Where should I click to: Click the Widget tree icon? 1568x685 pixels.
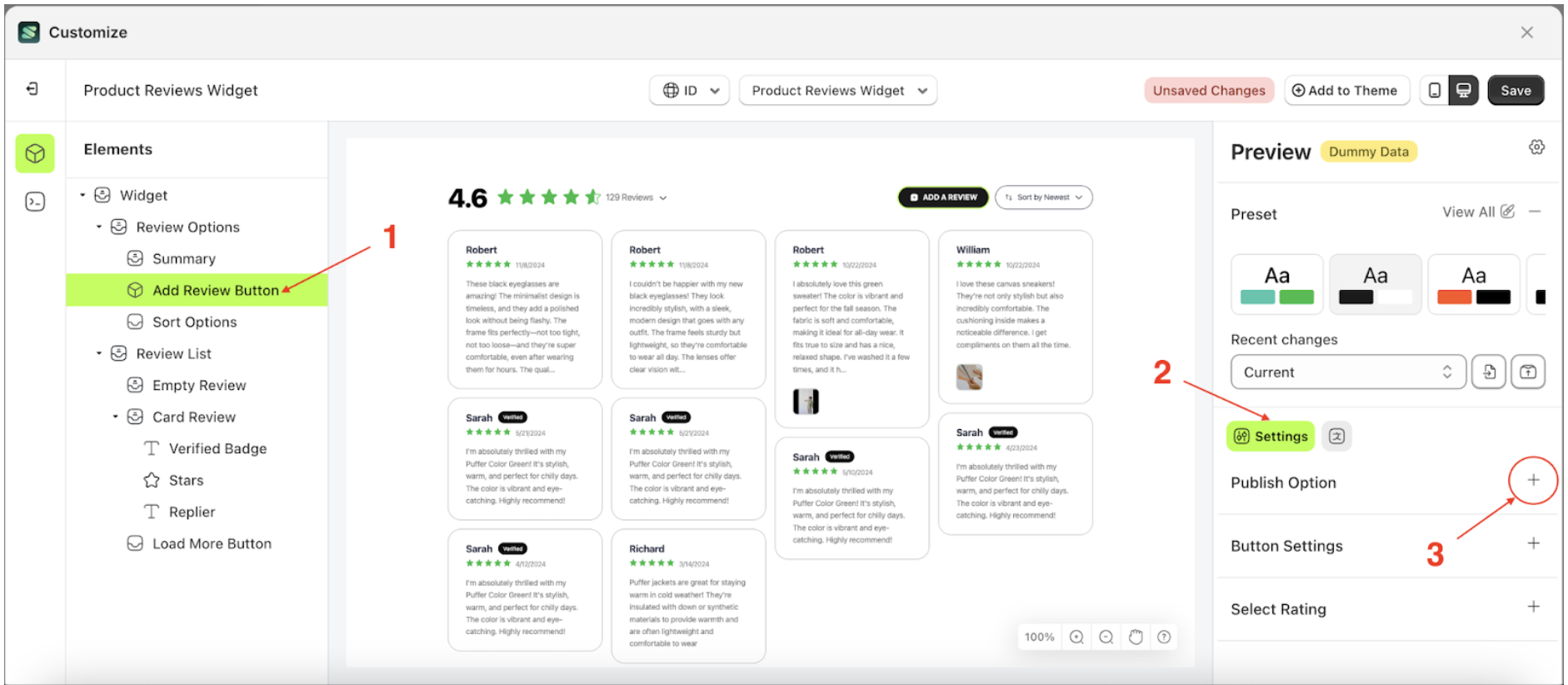pyautogui.click(x=102, y=195)
